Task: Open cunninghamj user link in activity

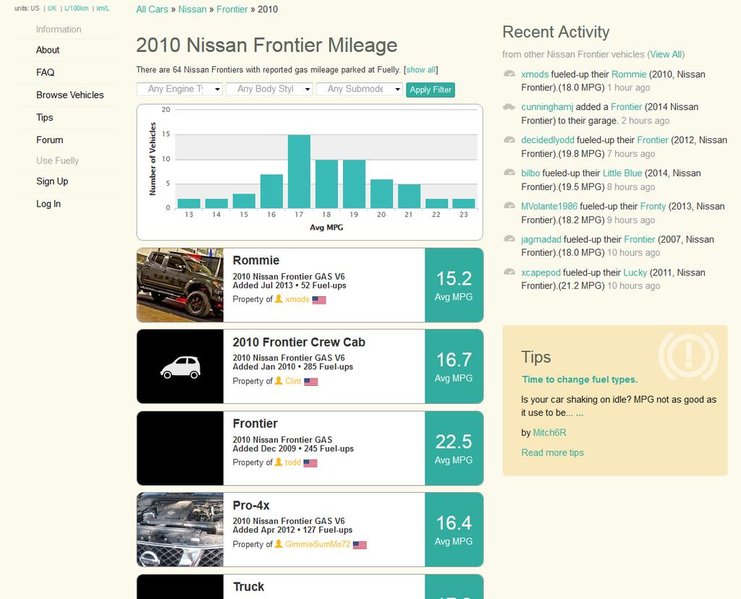Action: tap(547, 107)
